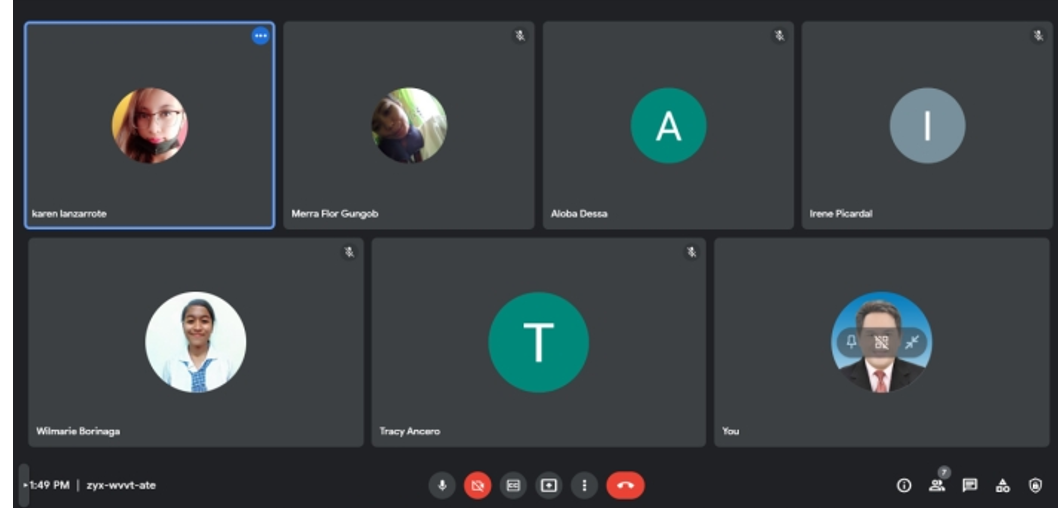Remove your tile from the grid

tap(881, 342)
